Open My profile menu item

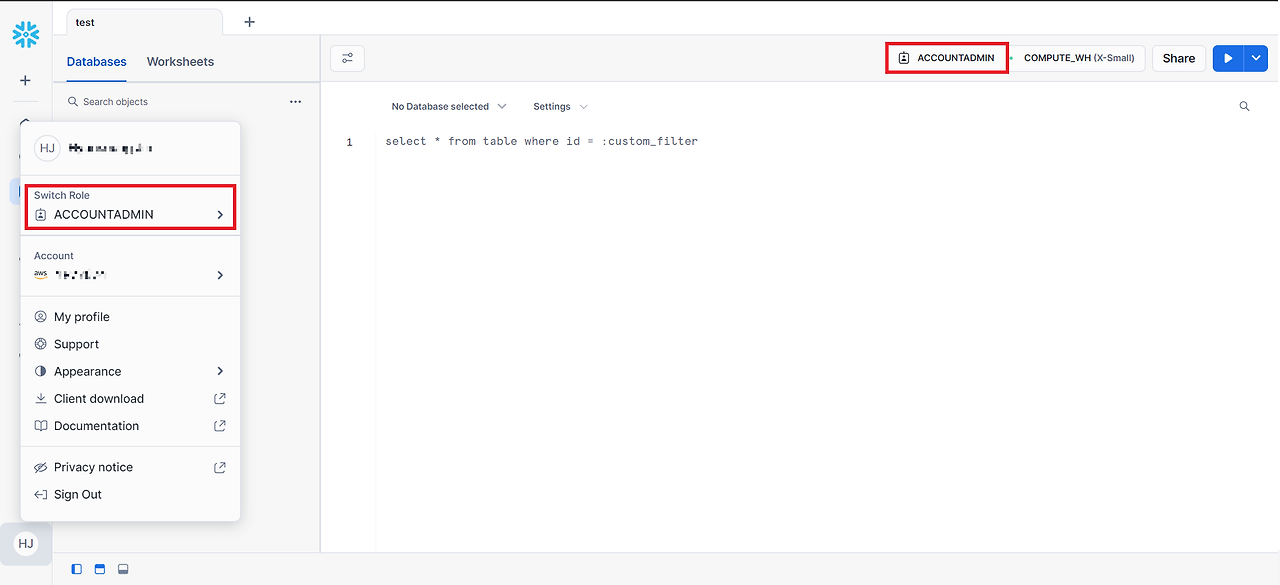131,317
